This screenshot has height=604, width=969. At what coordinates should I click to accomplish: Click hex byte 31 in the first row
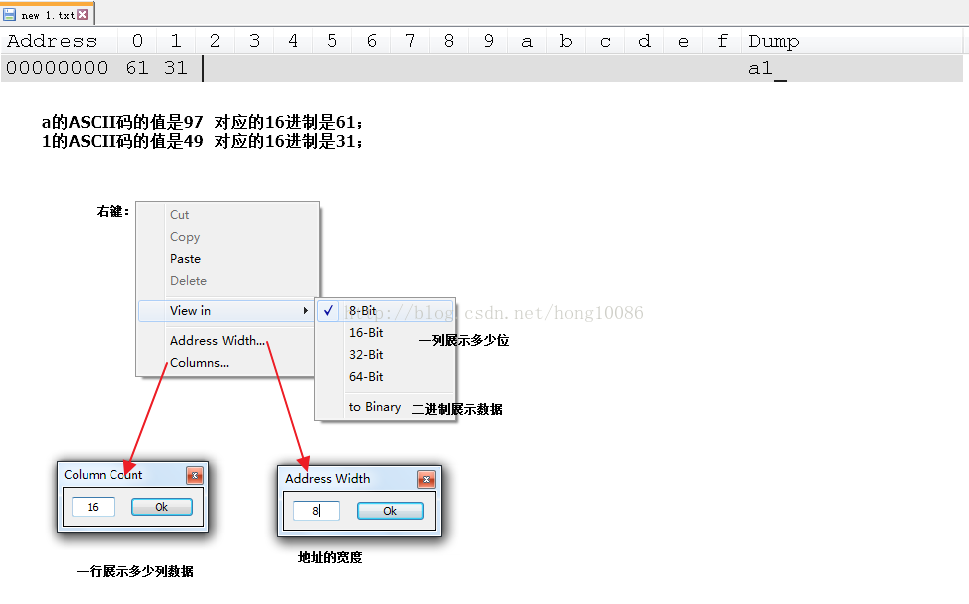[176, 67]
